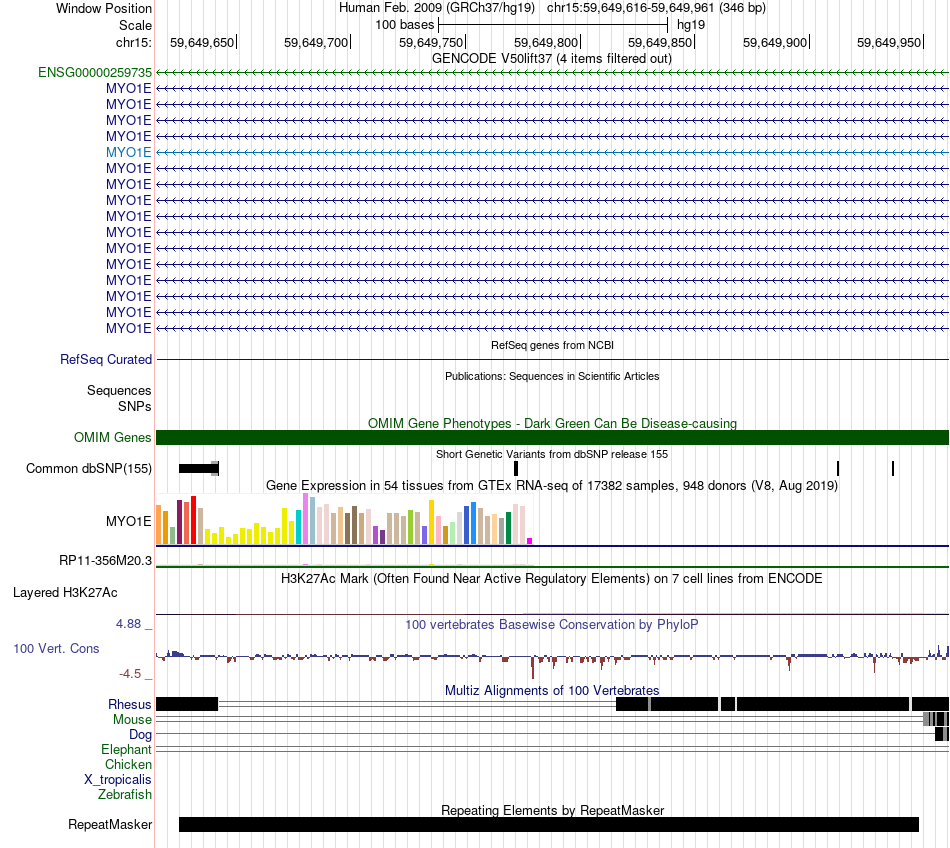Open the OMIM Gene Phenotypes track title
This screenshot has width=950, height=848.
pos(552,423)
